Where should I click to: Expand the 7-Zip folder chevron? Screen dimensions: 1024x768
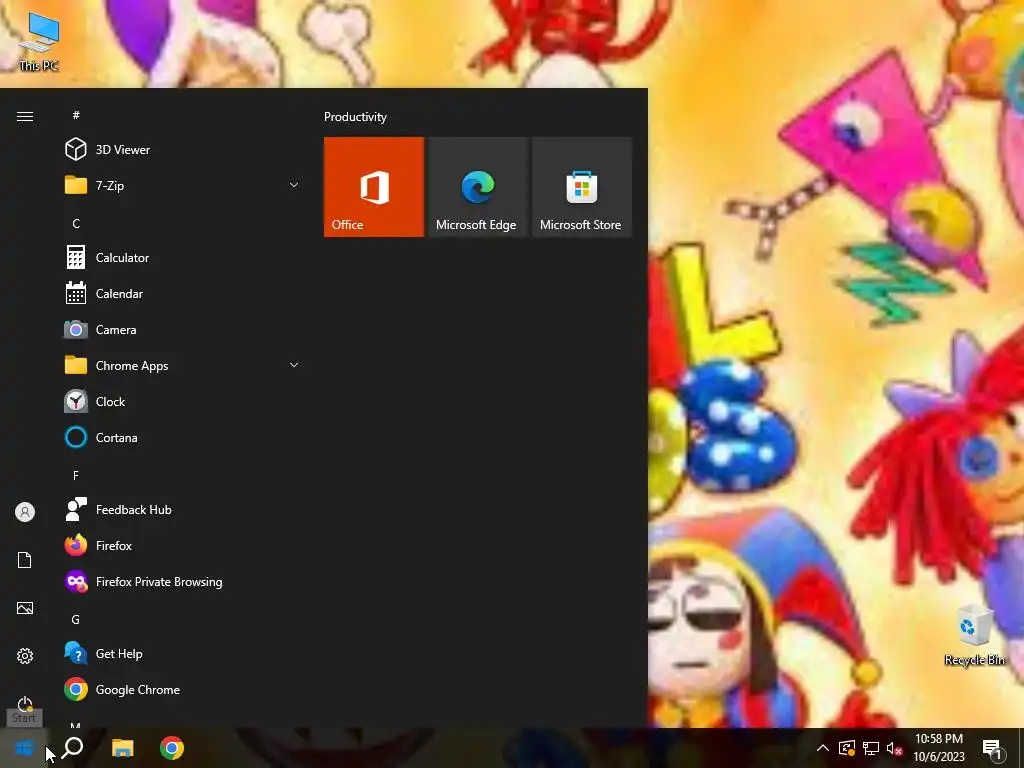click(294, 185)
